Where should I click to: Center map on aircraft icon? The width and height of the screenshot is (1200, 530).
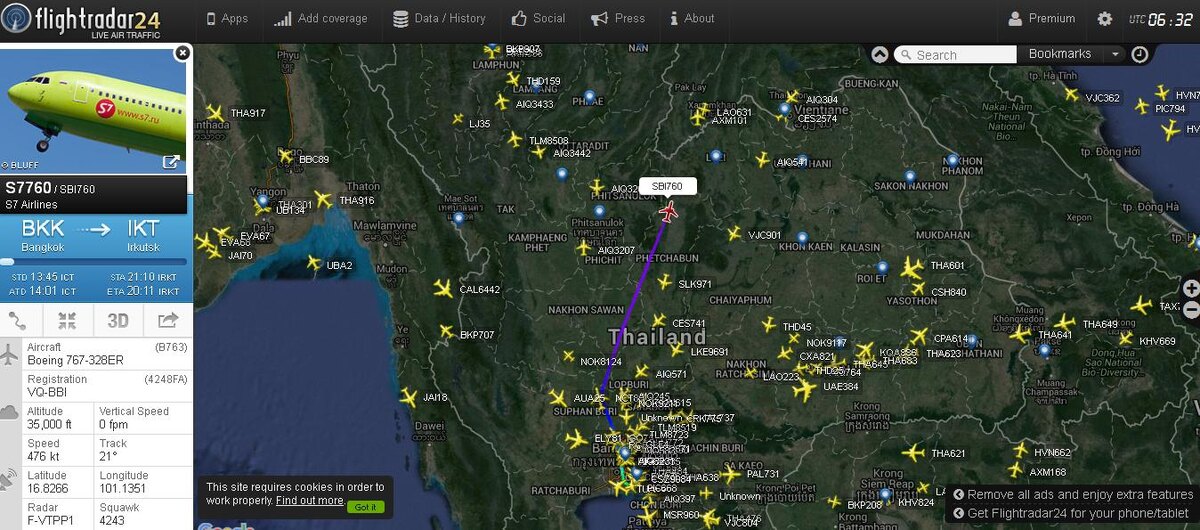[x=67, y=320]
